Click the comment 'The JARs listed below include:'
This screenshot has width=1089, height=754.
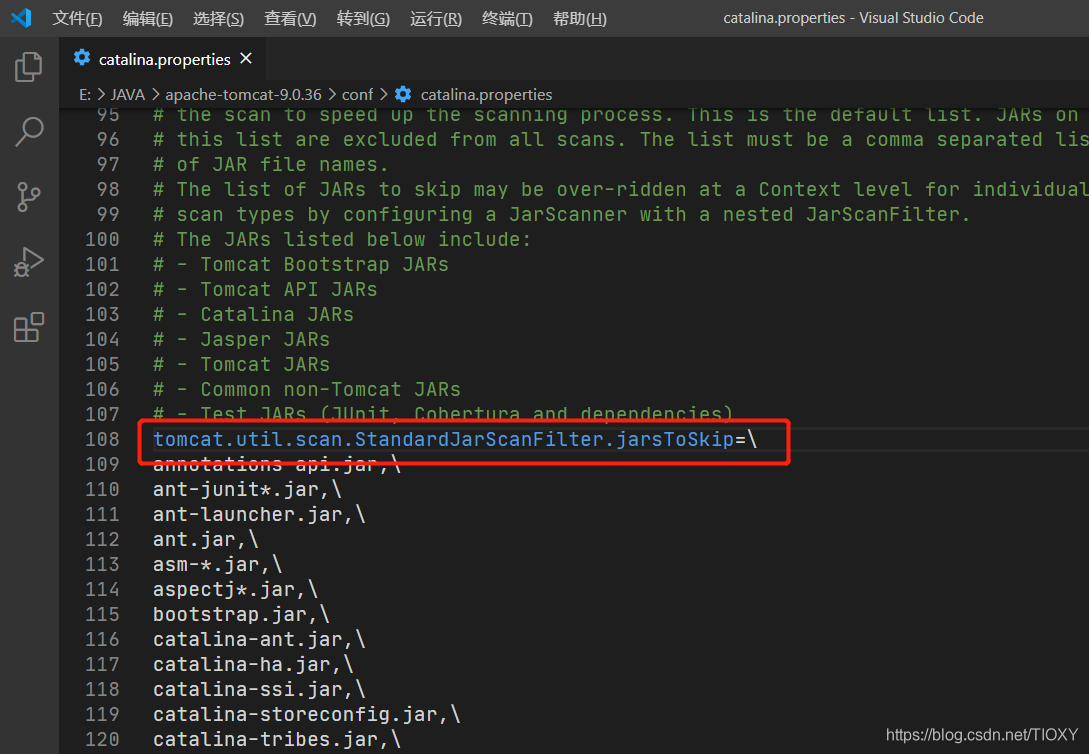point(342,240)
